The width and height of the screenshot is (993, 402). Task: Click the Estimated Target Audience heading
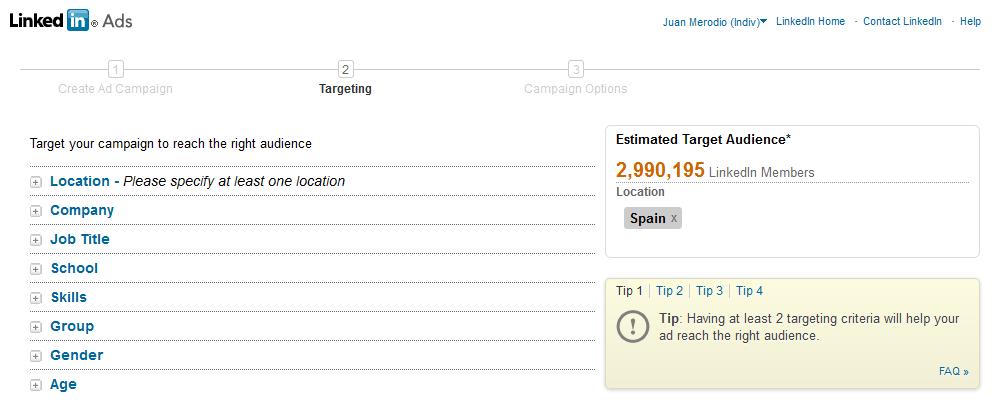point(704,140)
